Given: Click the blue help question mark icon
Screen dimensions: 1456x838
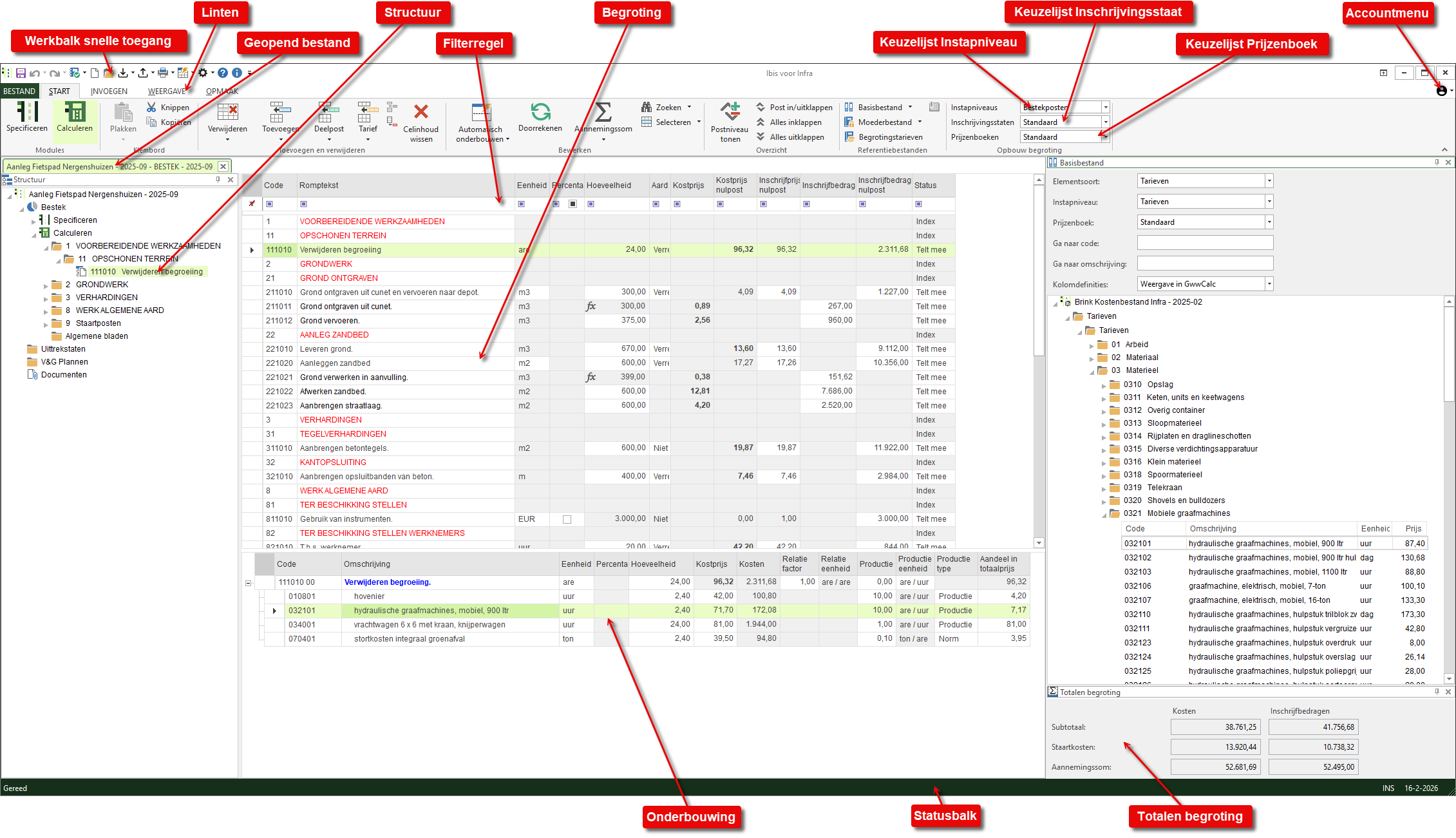Looking at the screenshot, I should click(222, 73).
